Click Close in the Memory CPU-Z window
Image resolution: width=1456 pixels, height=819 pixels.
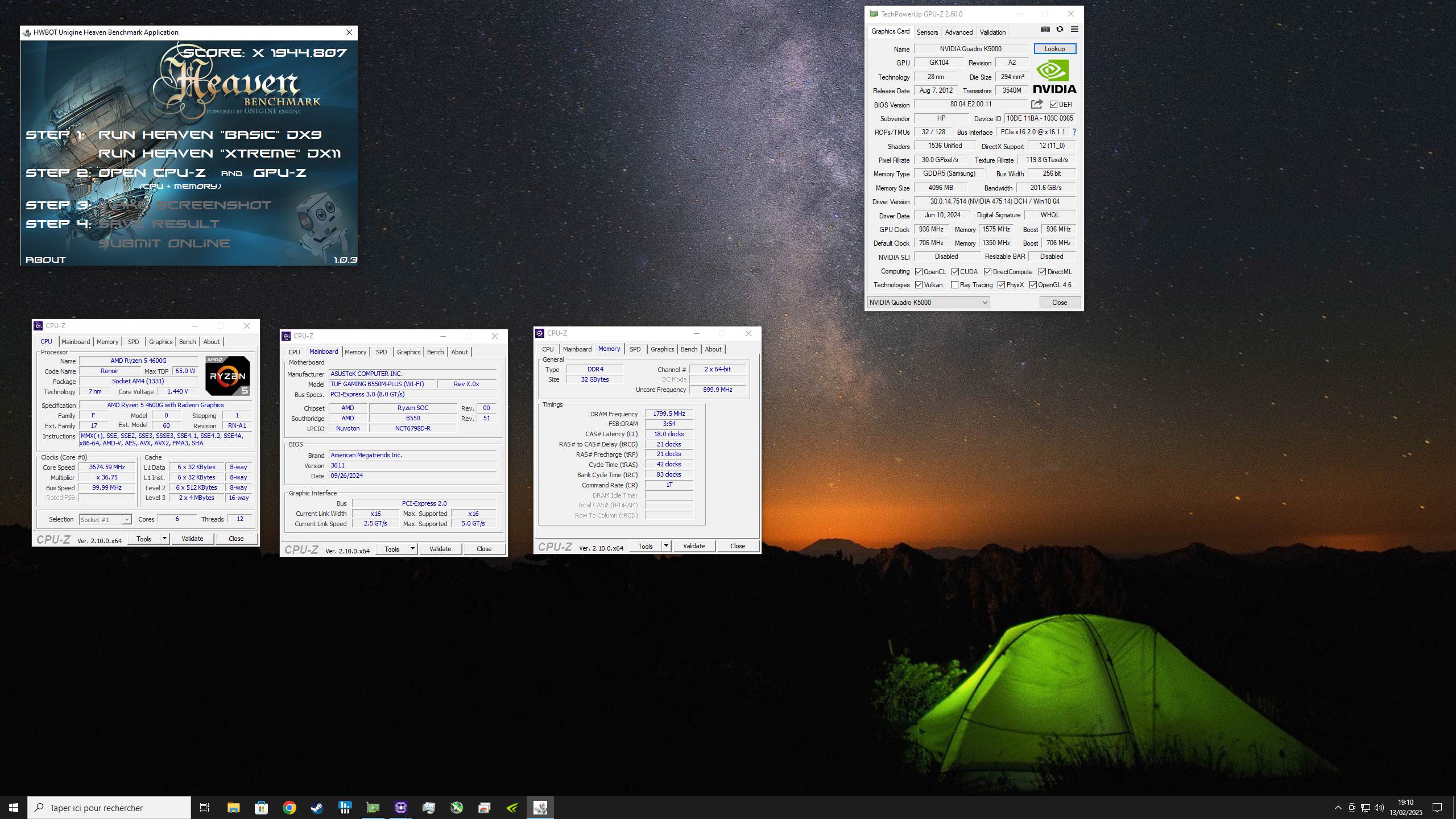pos(738,545)
